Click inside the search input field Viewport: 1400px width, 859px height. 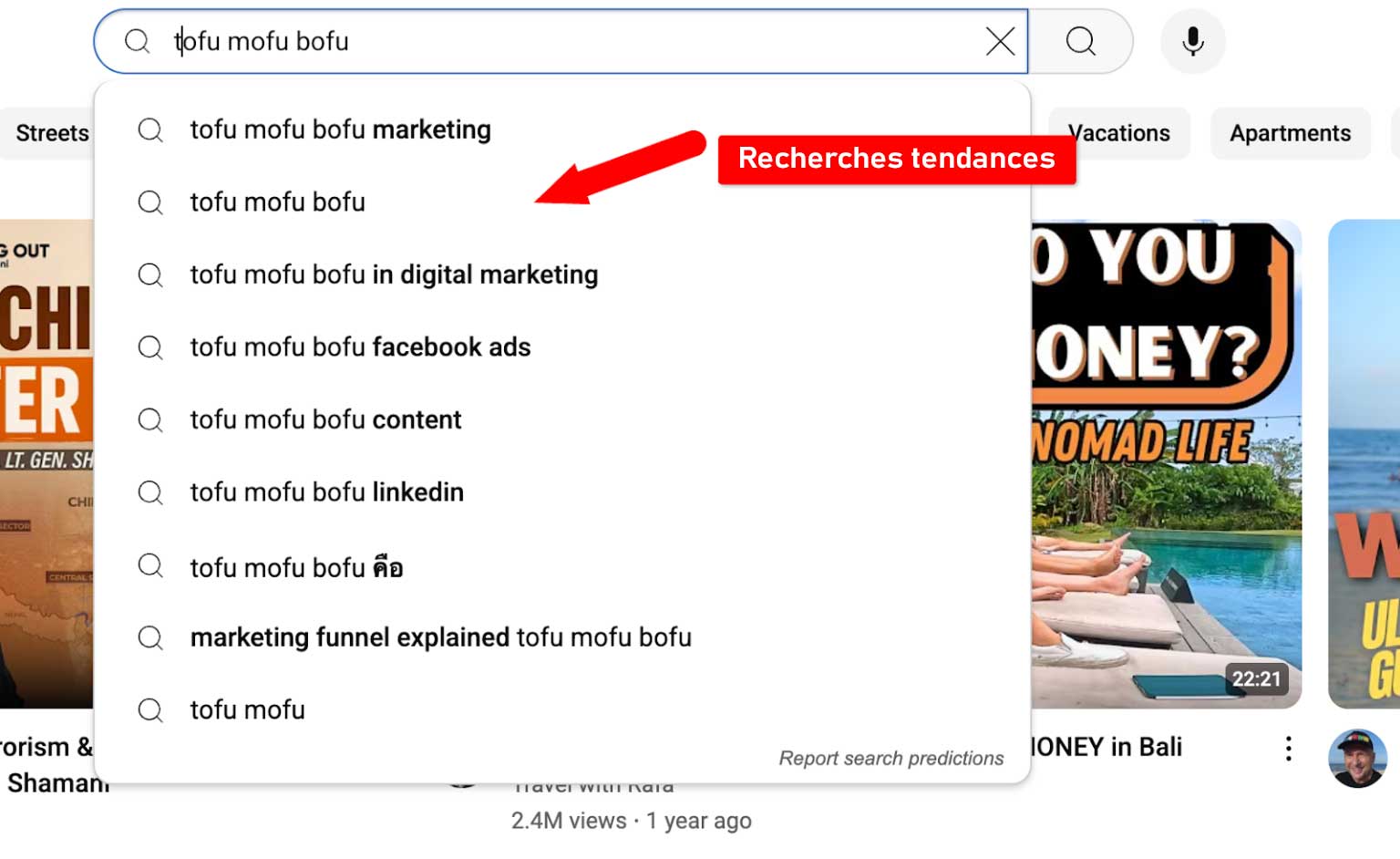[x=565, y=41]
